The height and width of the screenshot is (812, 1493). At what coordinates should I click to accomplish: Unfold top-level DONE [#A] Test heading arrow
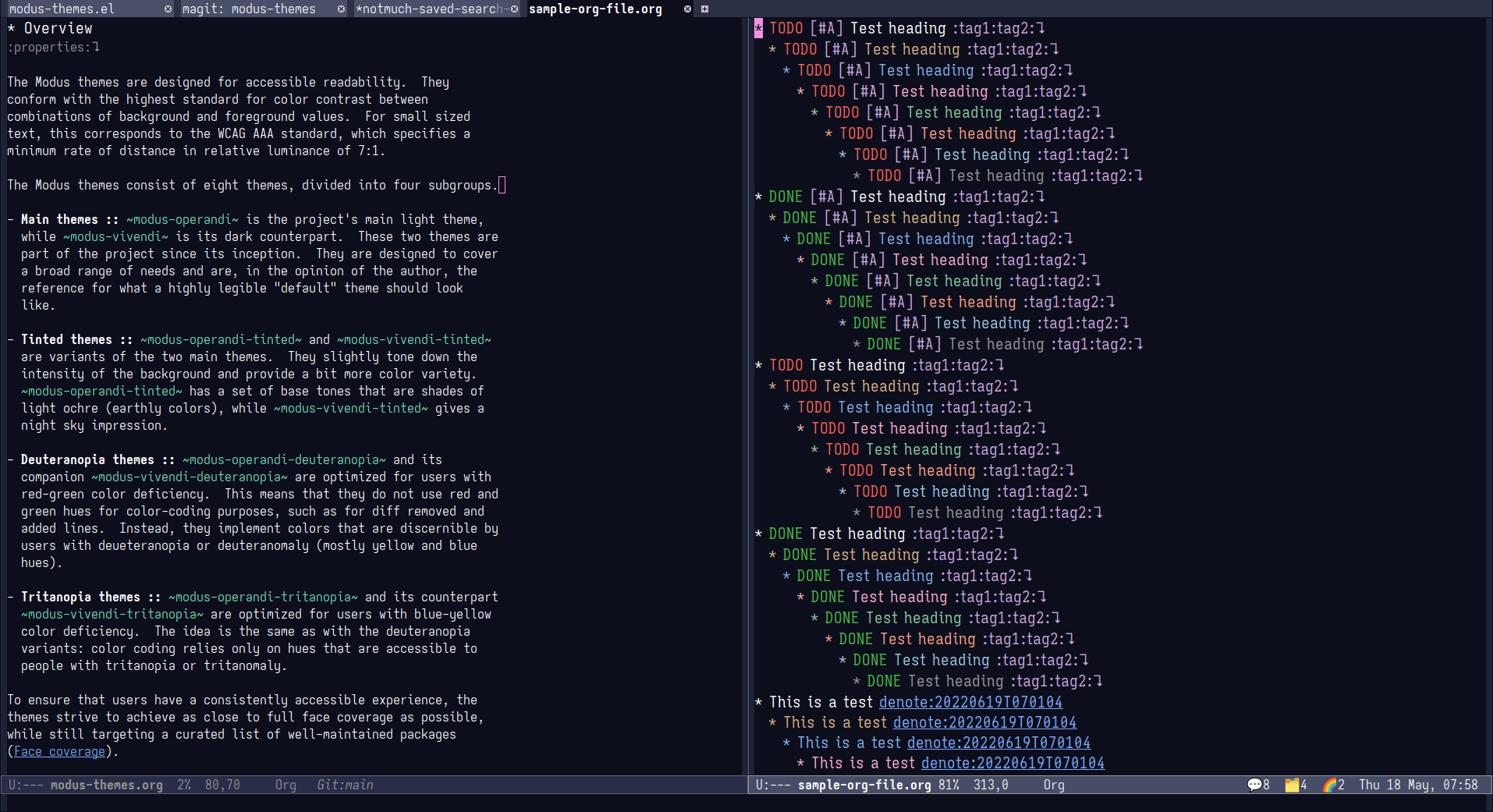pos(1041,197)
